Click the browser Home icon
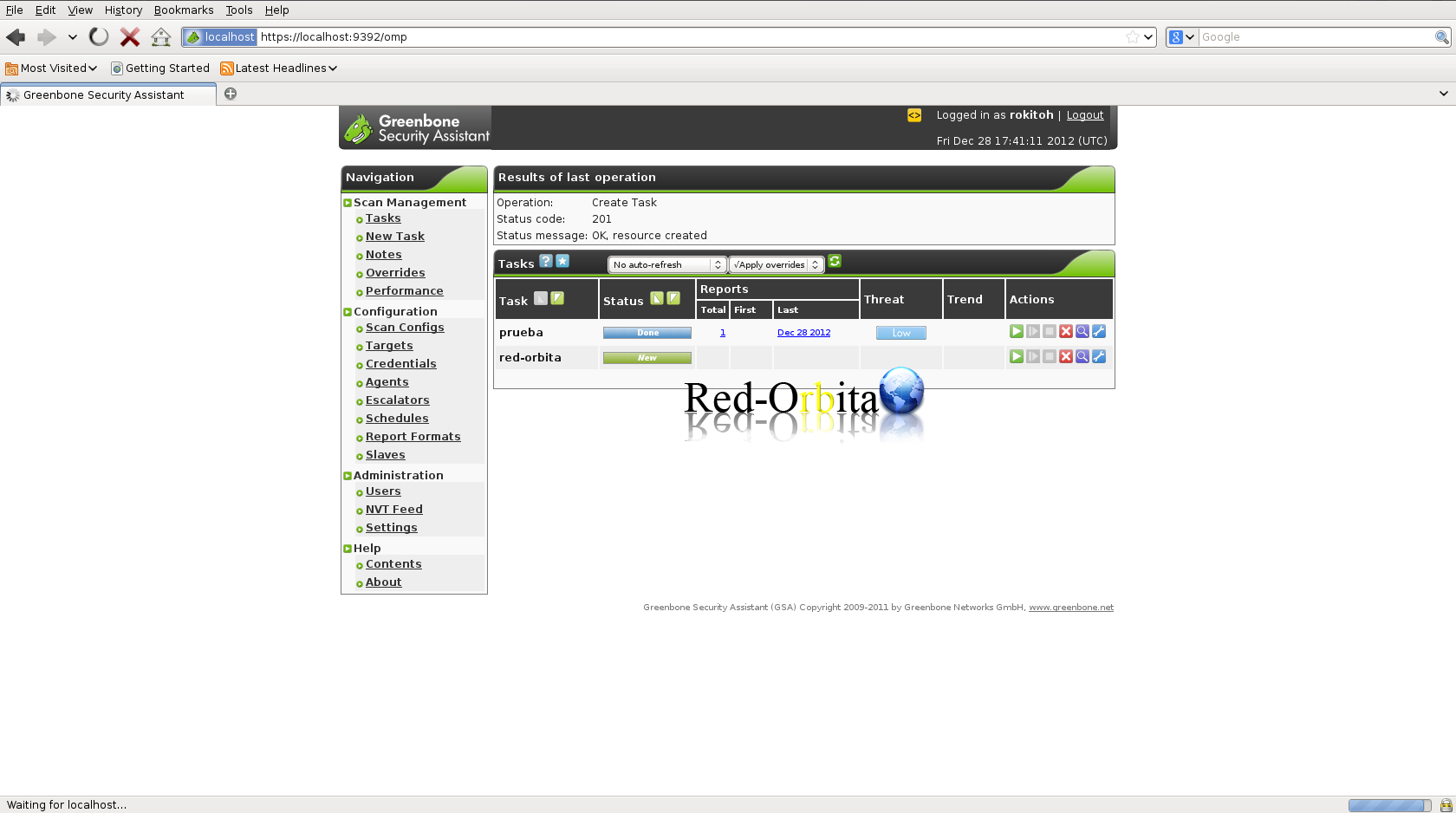The width and height of the screenshot is (1456, 813). tap(160, 36)
